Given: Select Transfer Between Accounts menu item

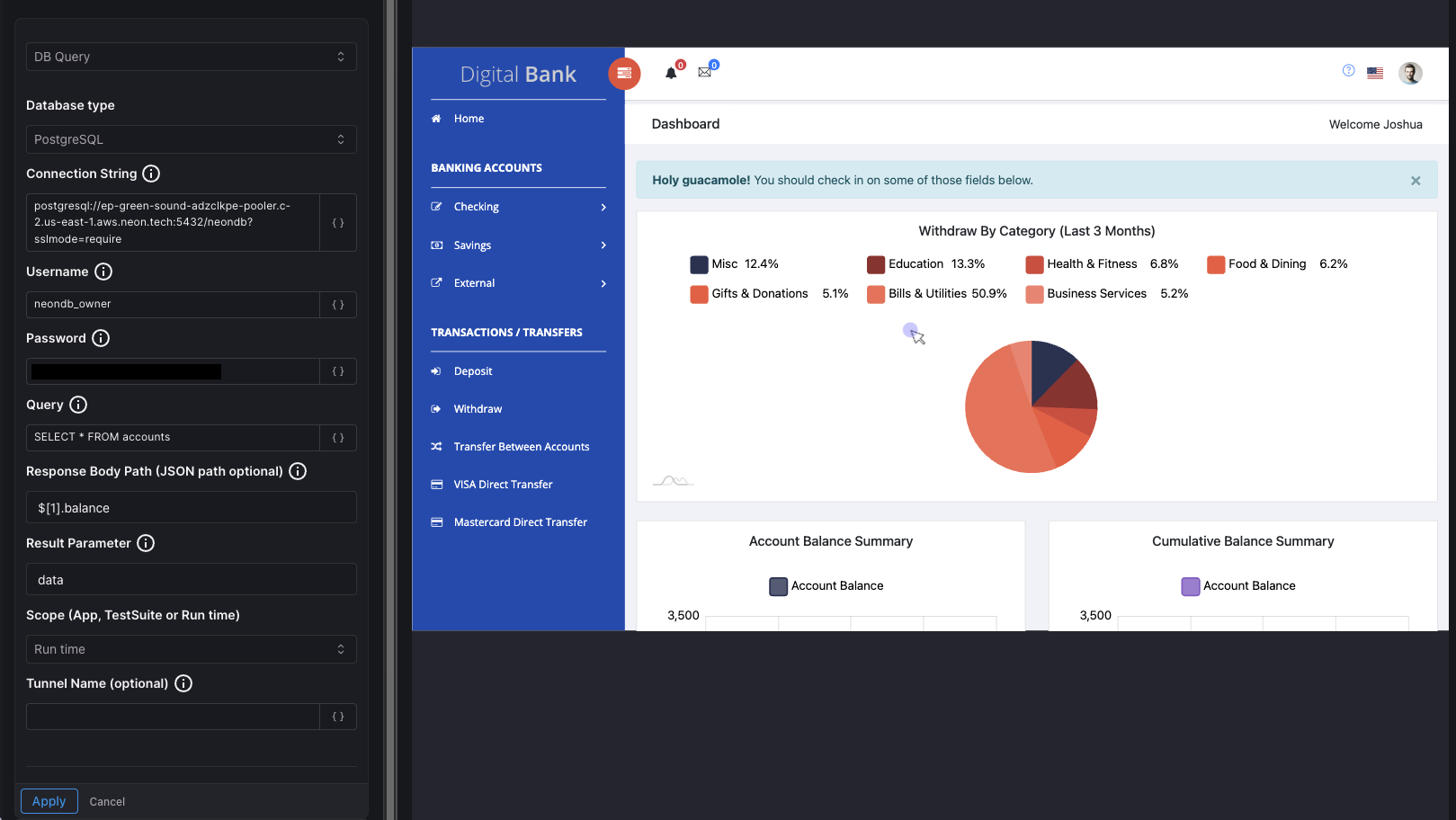Looking at the screenshot, I should [x=521, y=447].
